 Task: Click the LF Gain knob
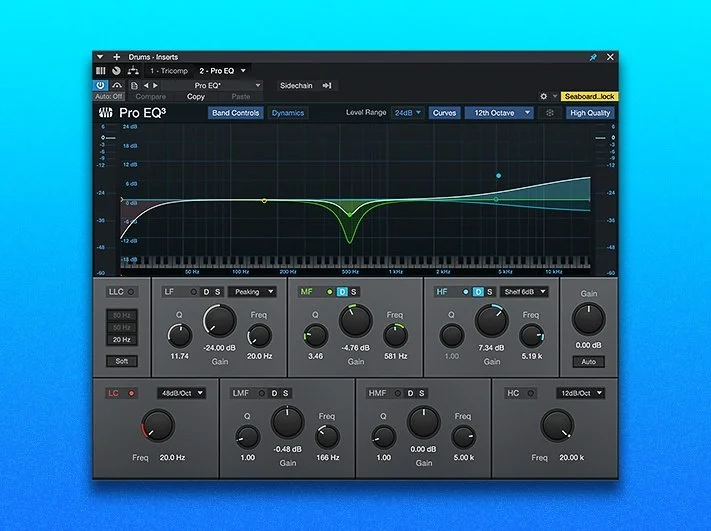coord(220,320)
